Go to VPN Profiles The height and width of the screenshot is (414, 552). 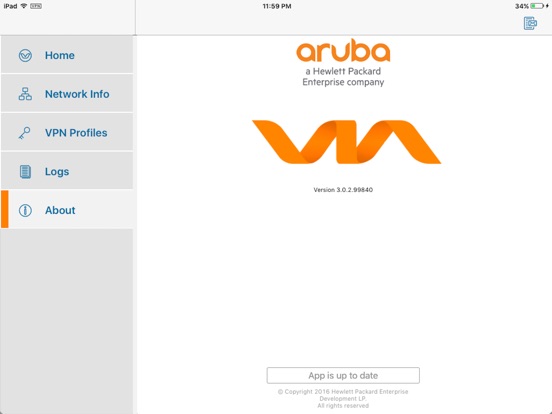point(67,133)
